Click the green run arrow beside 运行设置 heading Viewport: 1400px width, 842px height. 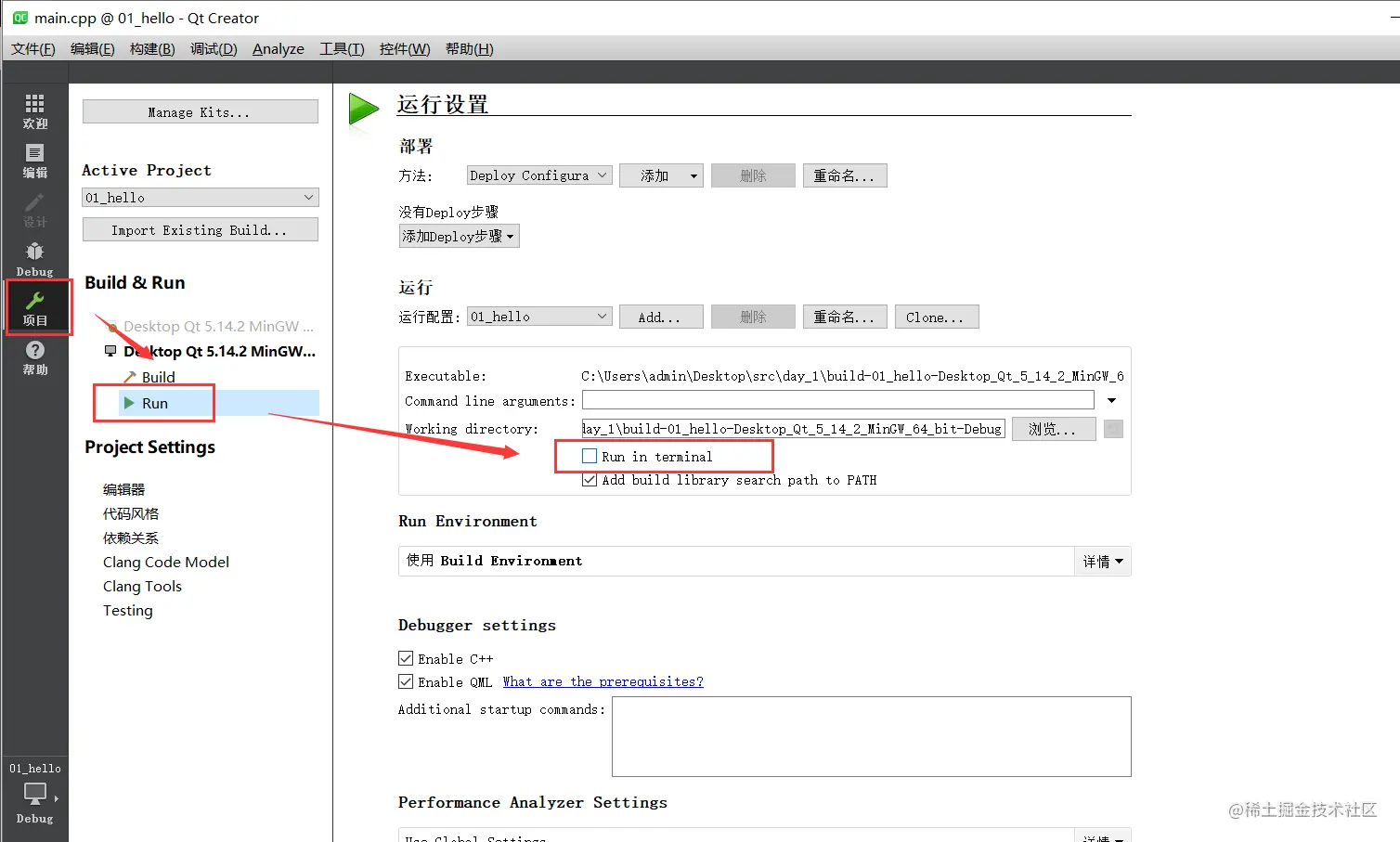tap(363, 108)
